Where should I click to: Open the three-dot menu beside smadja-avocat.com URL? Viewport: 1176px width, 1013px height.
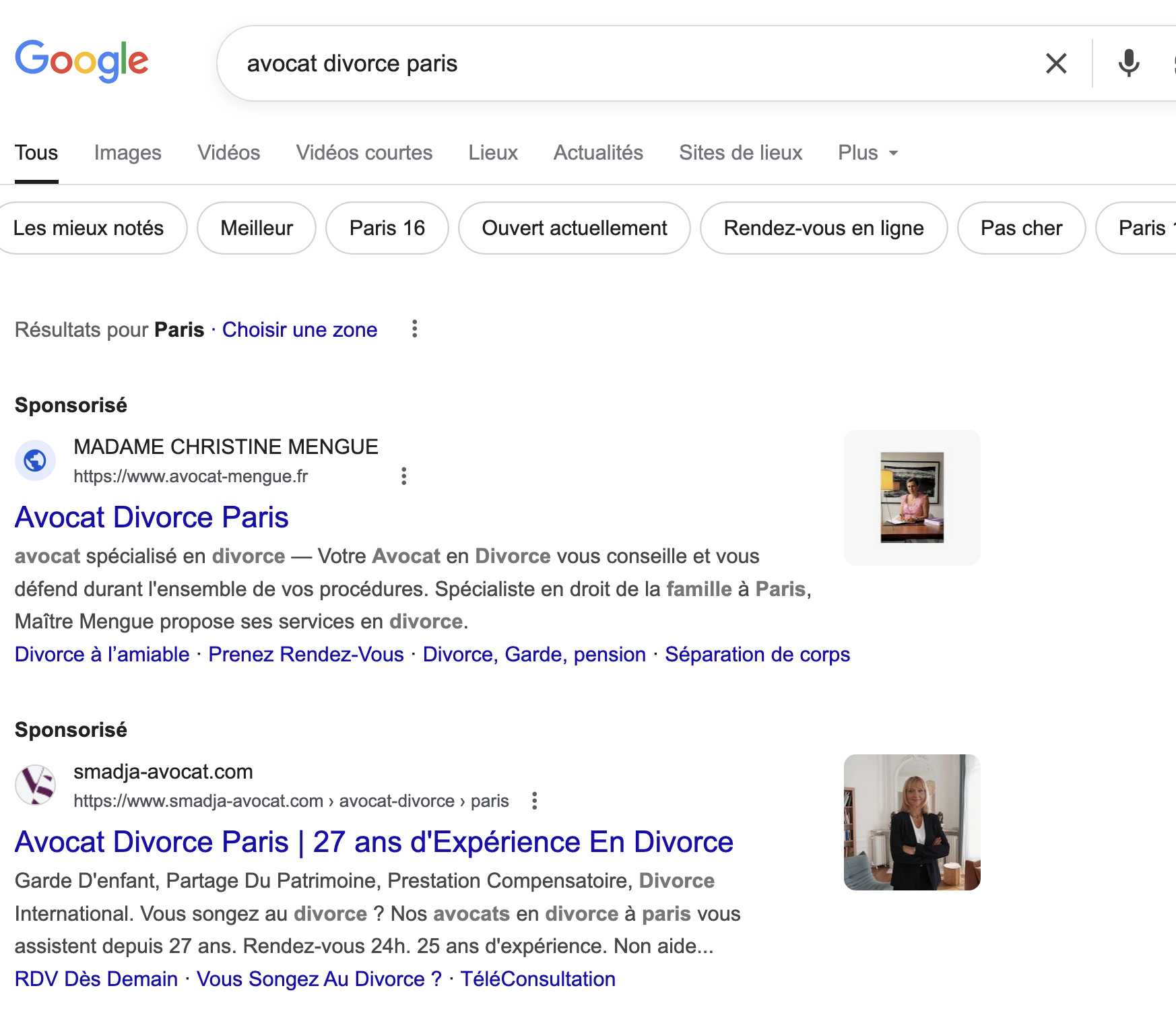pos(535,801)
